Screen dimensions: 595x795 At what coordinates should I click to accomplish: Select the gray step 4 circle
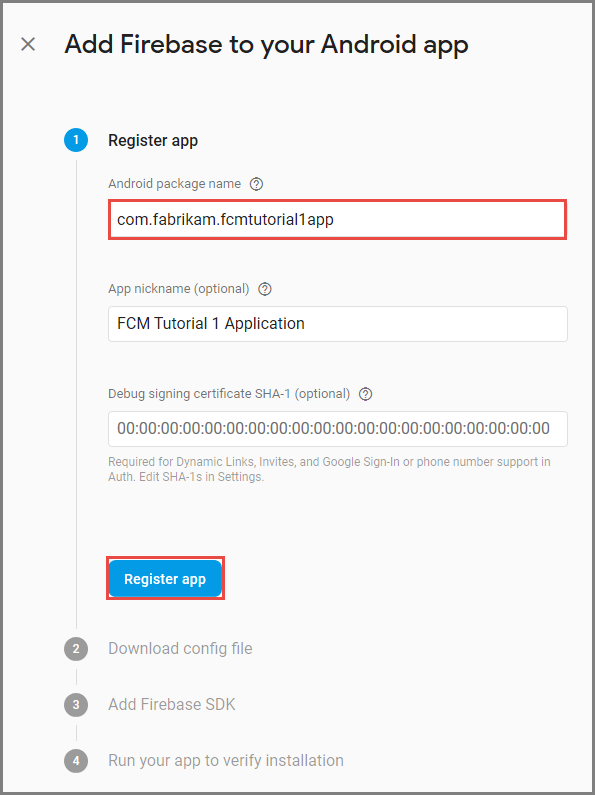pos(76,761)
